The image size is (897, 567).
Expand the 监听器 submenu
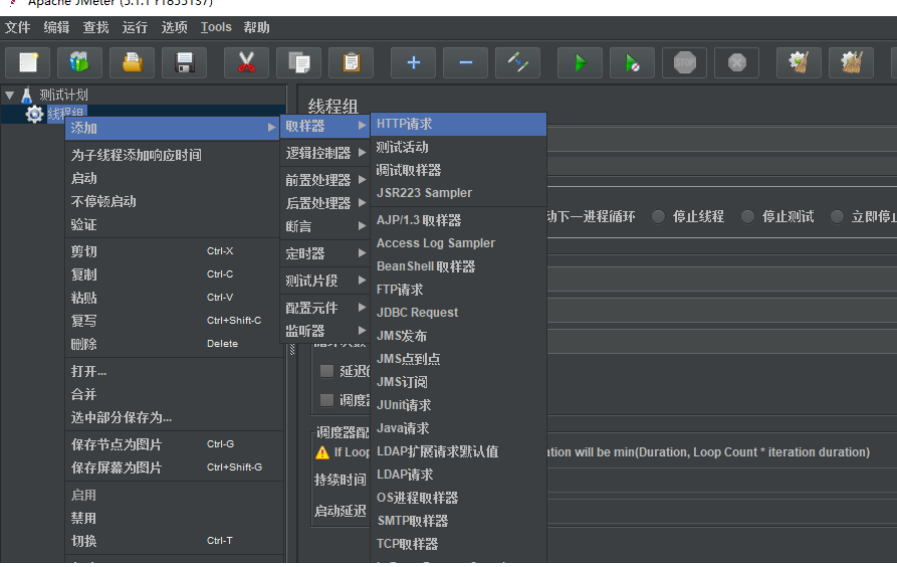[325, 331]
